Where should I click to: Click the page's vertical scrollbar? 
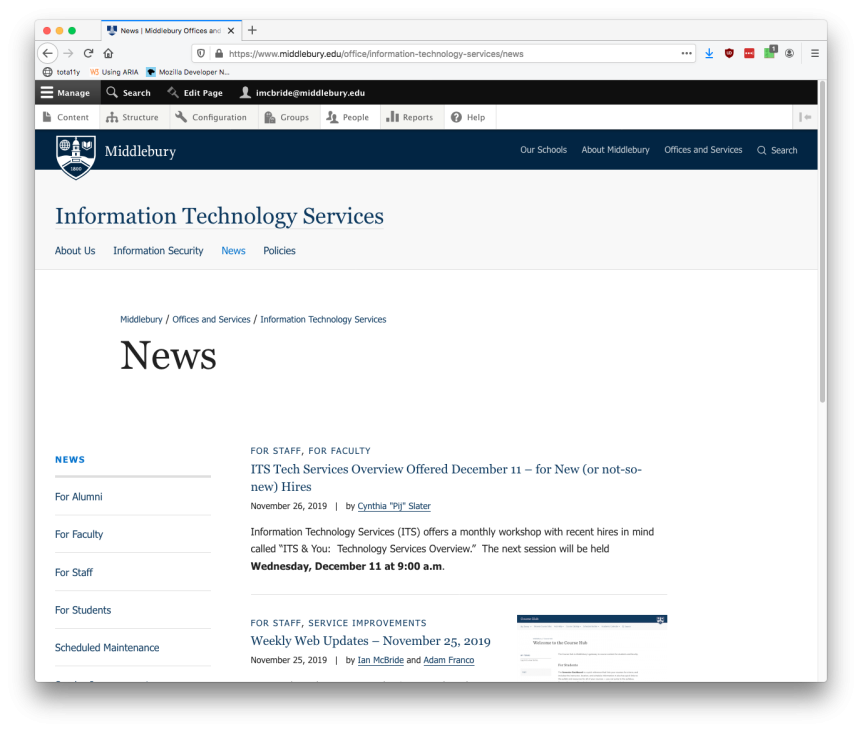pyautogui.click(x=822, y=250)
